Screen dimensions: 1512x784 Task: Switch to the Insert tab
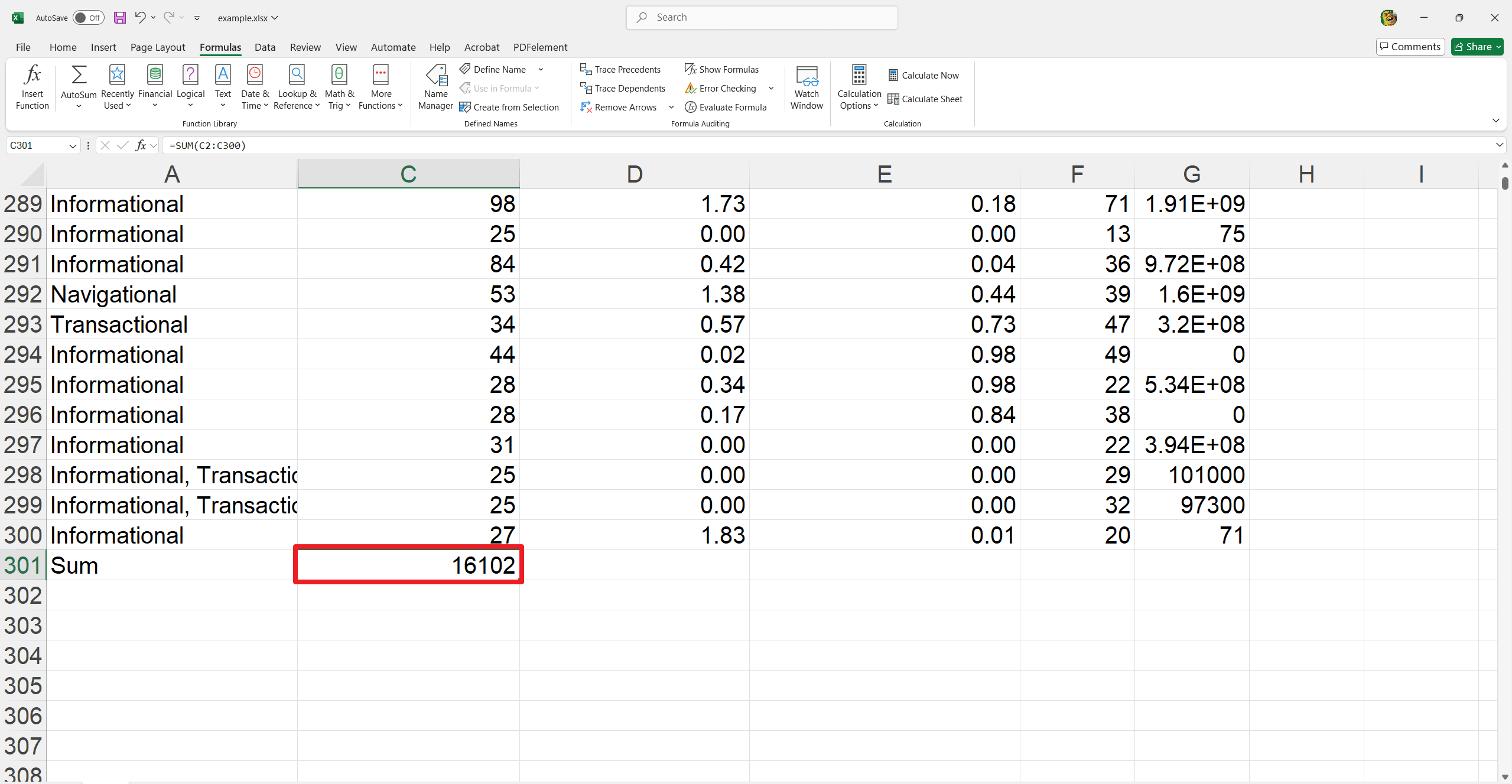tap(103, 47)
